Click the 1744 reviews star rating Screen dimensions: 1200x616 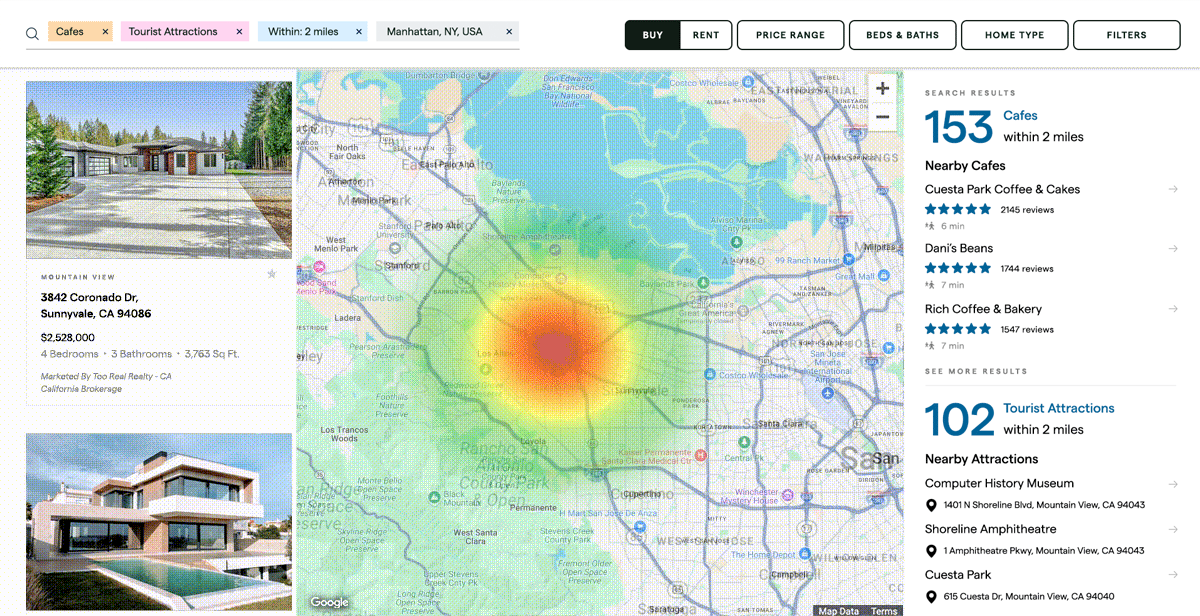[x=958, y=268]
